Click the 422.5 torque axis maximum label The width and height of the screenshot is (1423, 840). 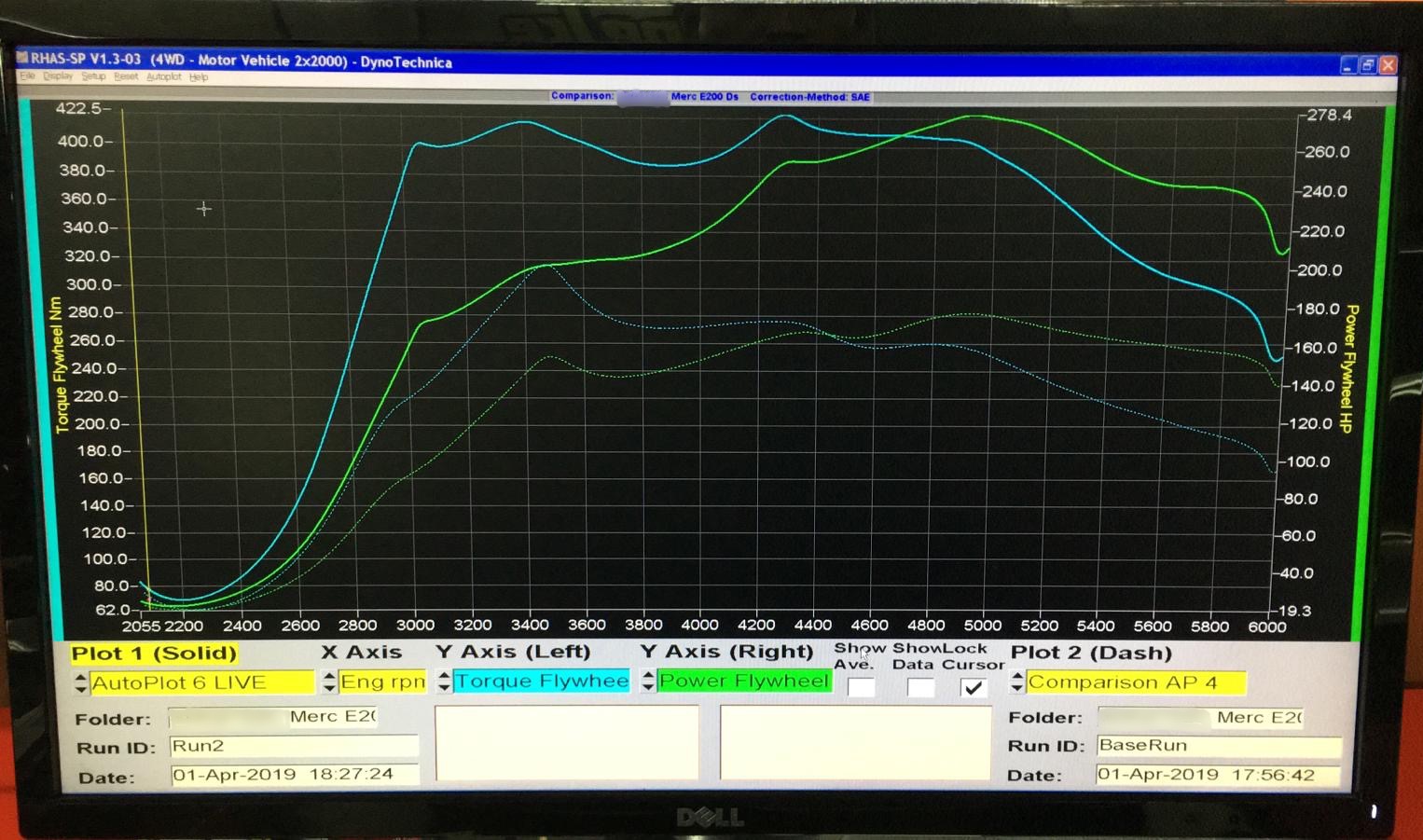[78, 109]
